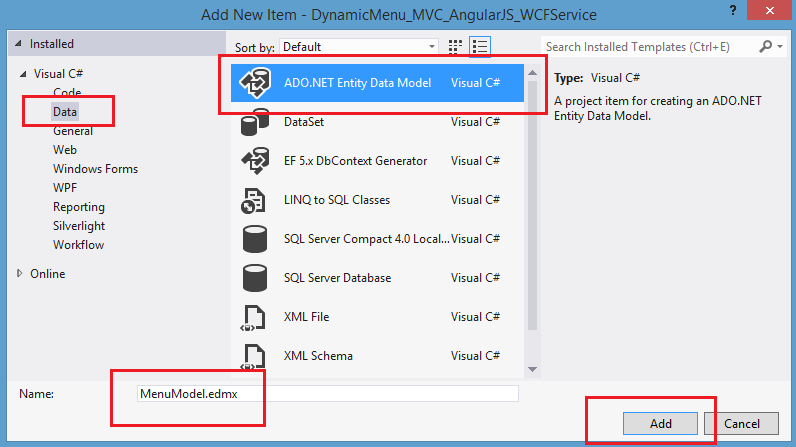
Task: Open the Windows Forms category
Action: [x=95, y=169]
